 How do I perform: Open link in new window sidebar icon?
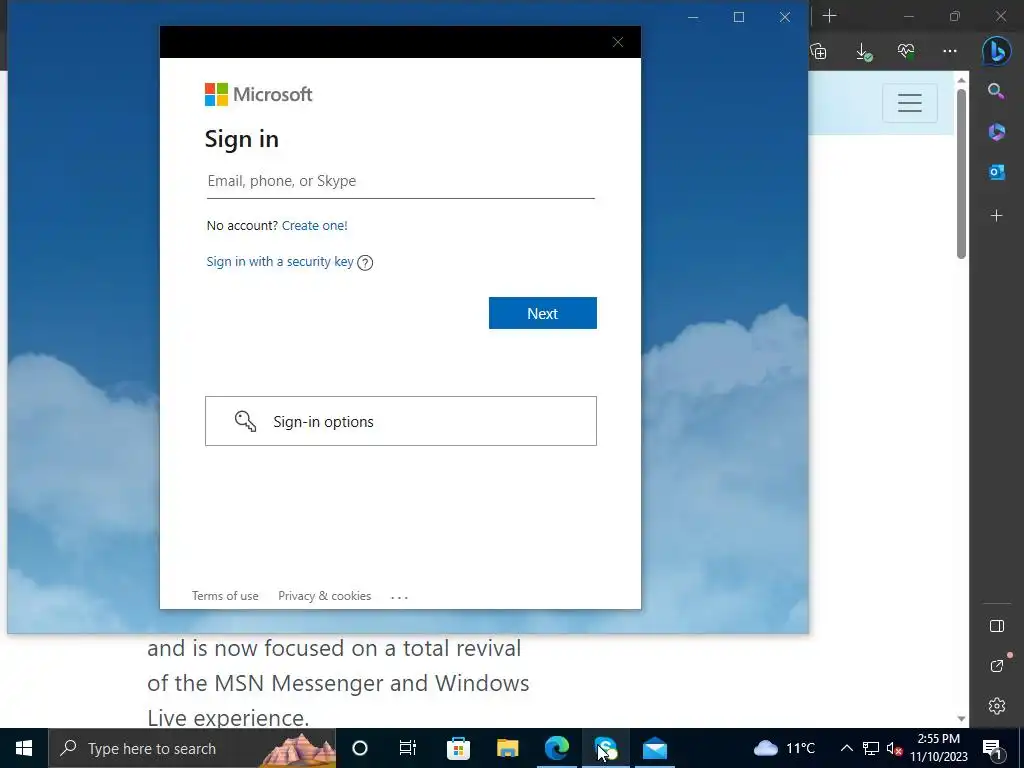(x=997, y=666)
